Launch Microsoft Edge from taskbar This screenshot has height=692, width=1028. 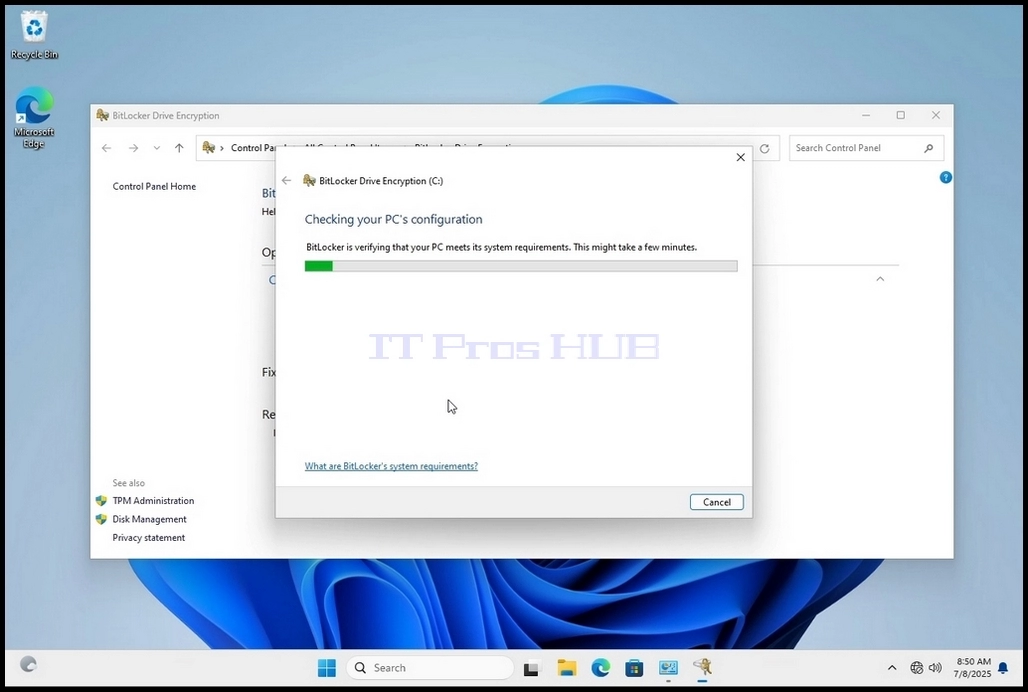(x=601, y=668)
